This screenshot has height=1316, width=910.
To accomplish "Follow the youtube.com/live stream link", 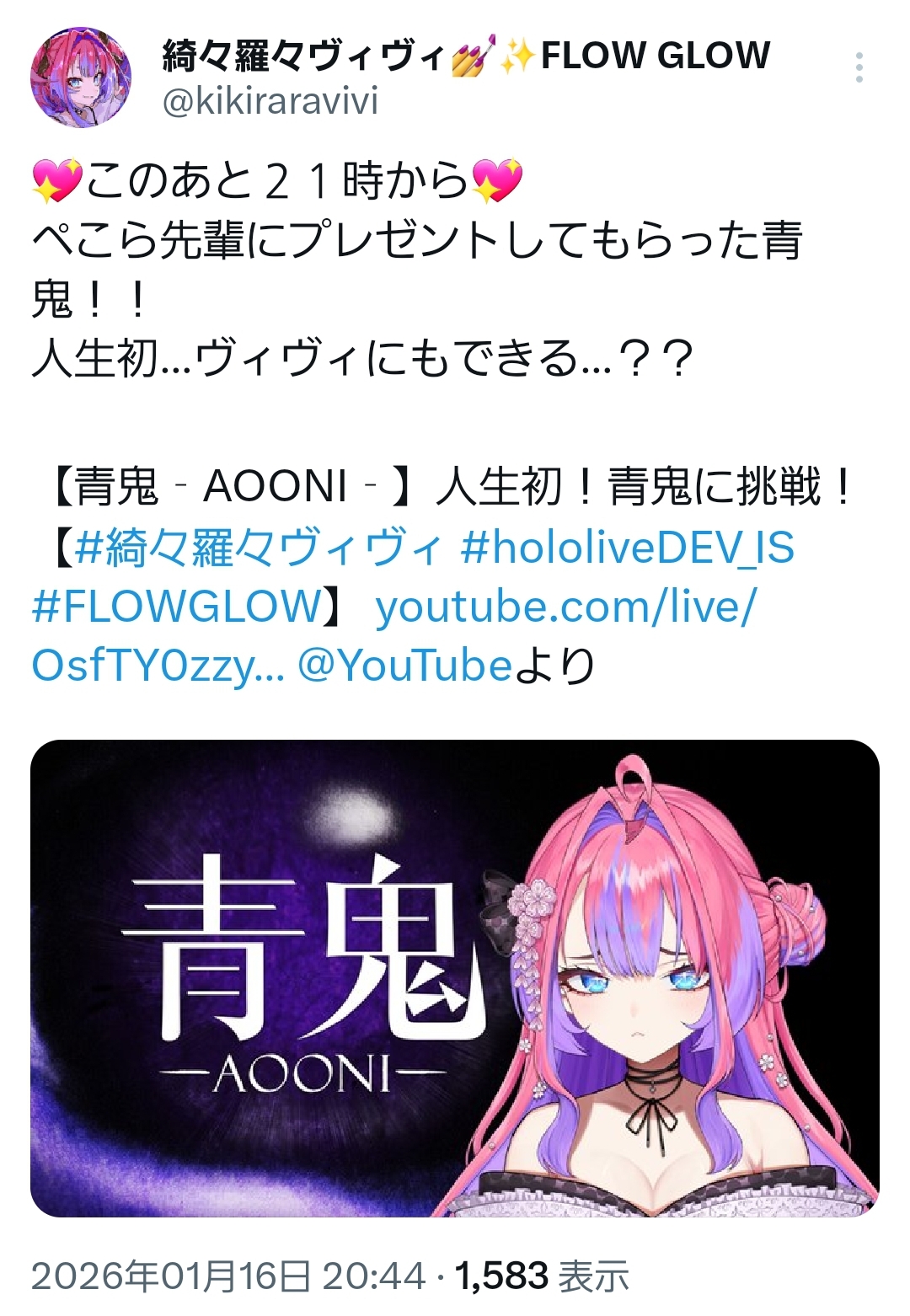I will point(393,637).
